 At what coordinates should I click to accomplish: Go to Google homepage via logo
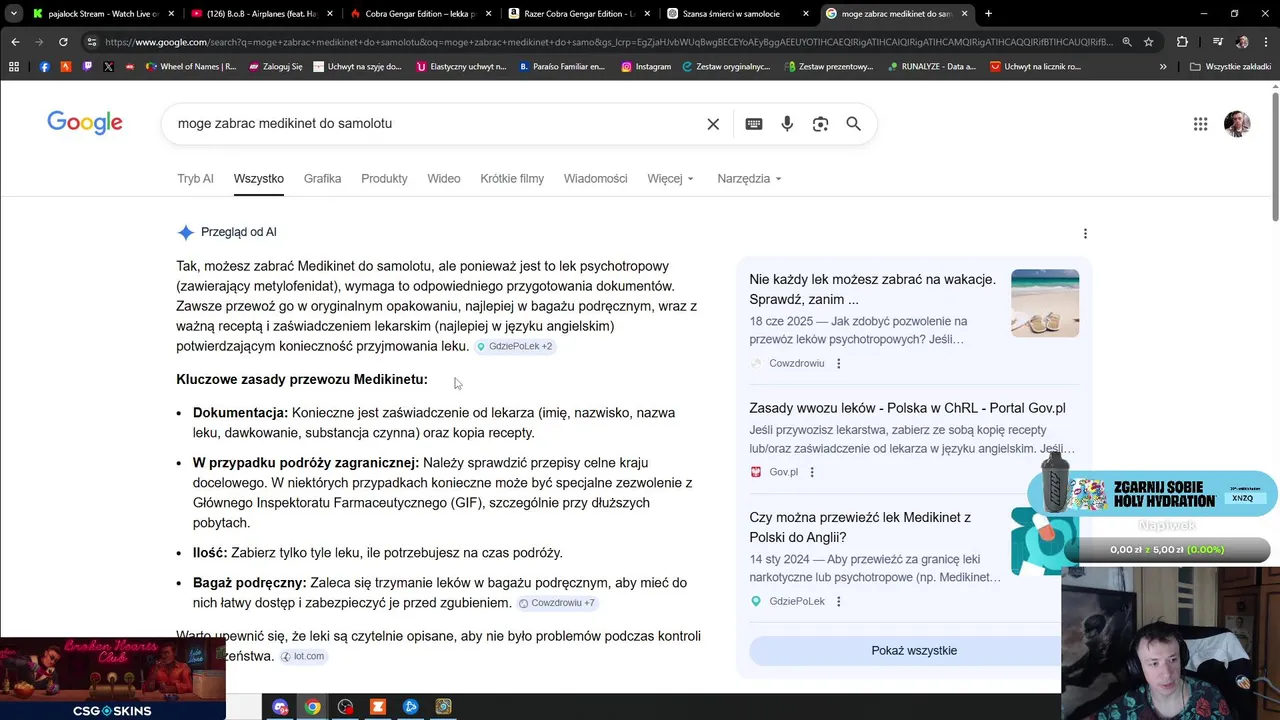point(85,123)
